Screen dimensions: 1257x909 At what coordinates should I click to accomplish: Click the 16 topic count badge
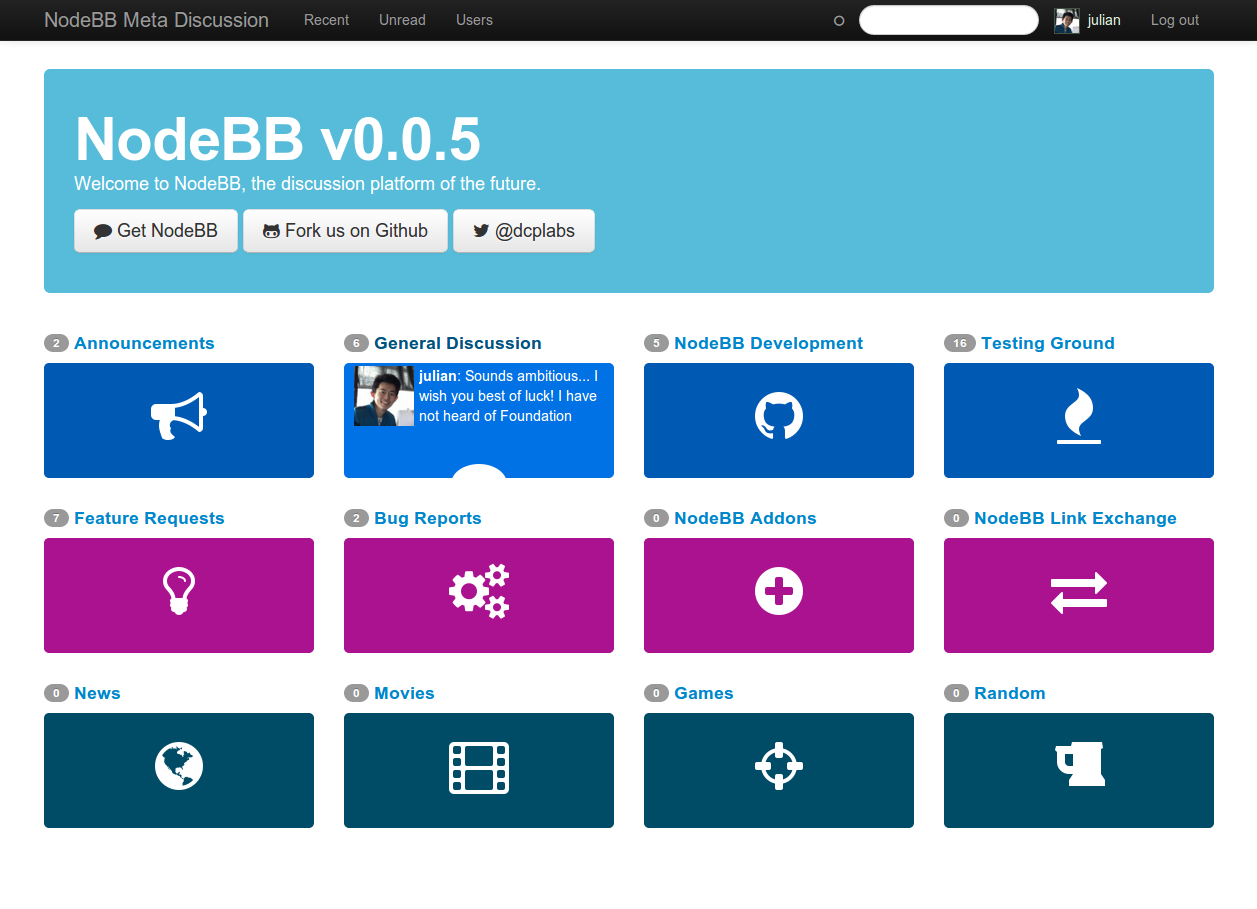tap(960, 343)
